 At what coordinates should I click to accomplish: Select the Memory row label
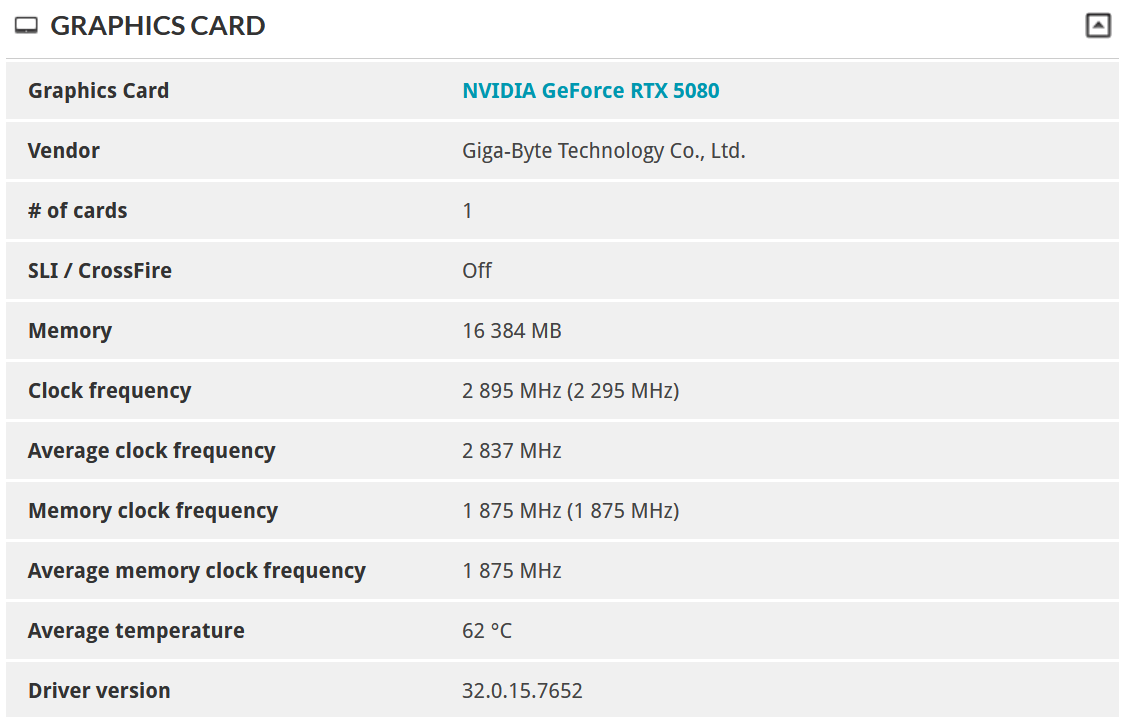point(70,331)
